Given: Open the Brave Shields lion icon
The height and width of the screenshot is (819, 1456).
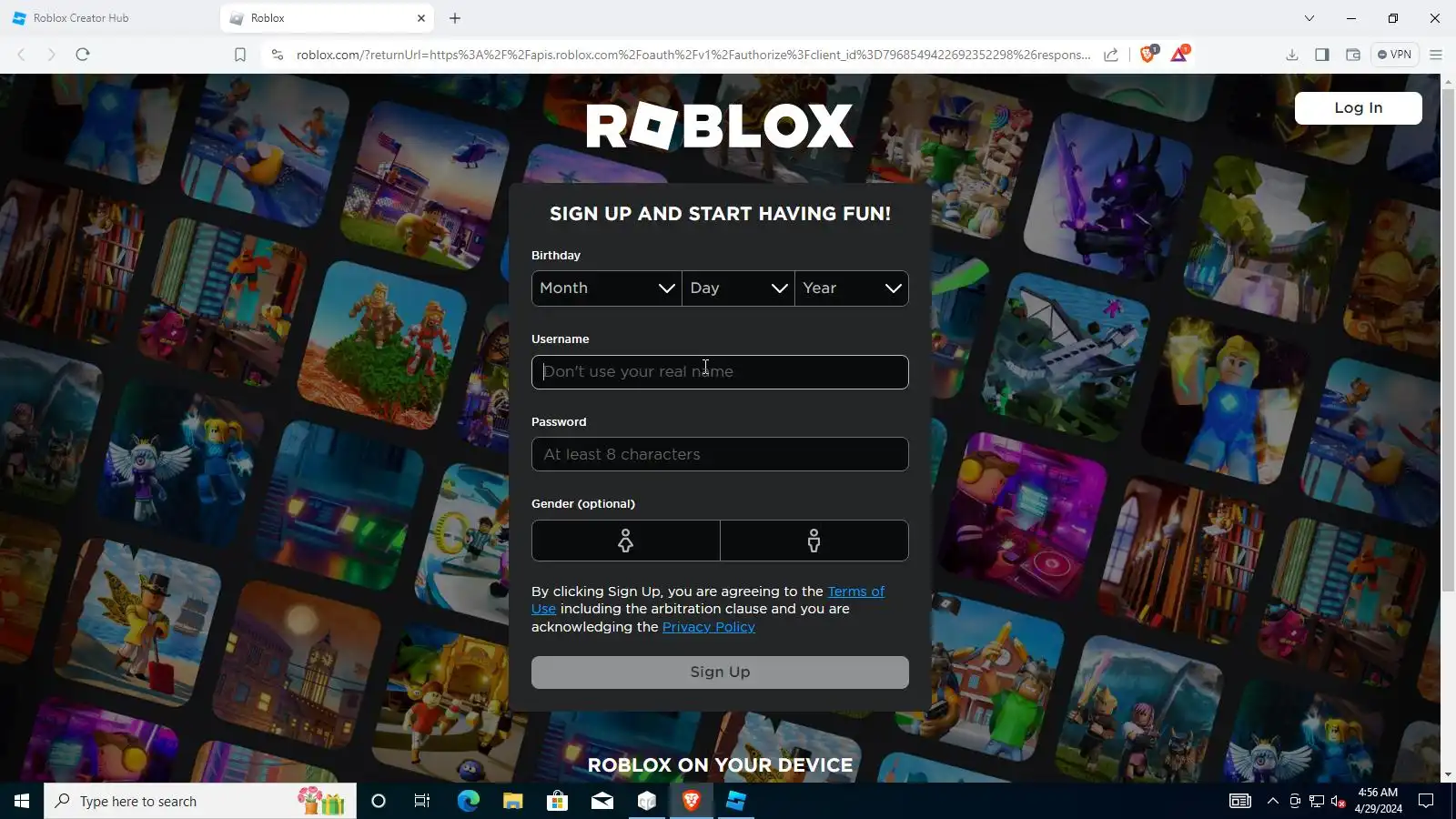Looking at the screenshot, I should (x=1148, y=54).
